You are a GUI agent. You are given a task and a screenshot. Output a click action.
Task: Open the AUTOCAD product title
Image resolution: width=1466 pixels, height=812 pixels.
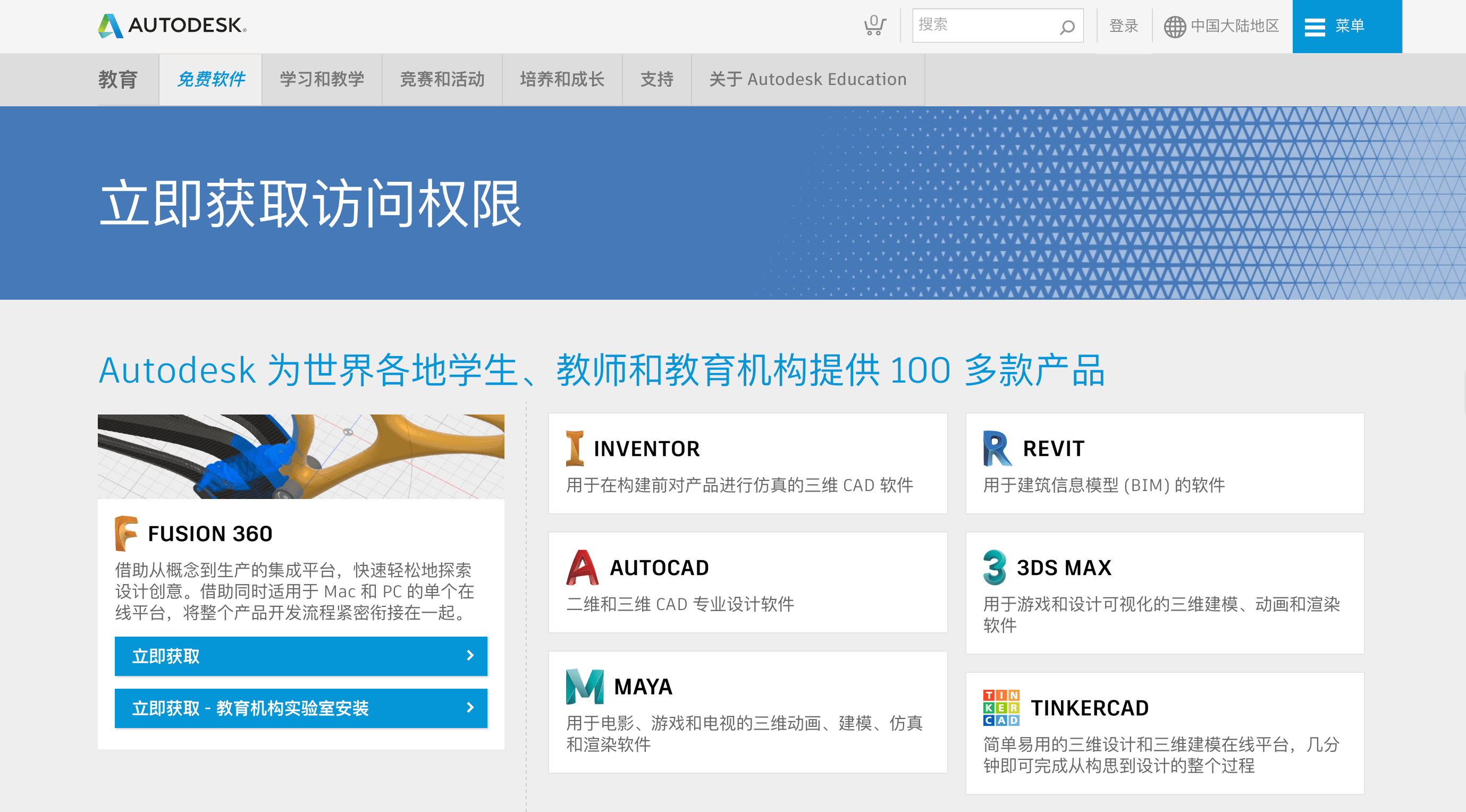click(x=659, y=568)
